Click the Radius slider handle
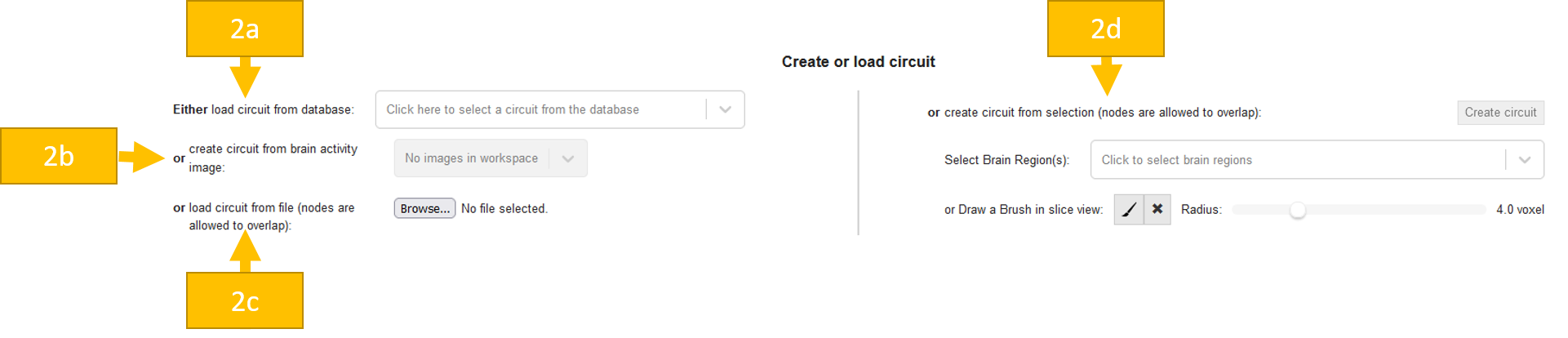 pos(1298,211)
